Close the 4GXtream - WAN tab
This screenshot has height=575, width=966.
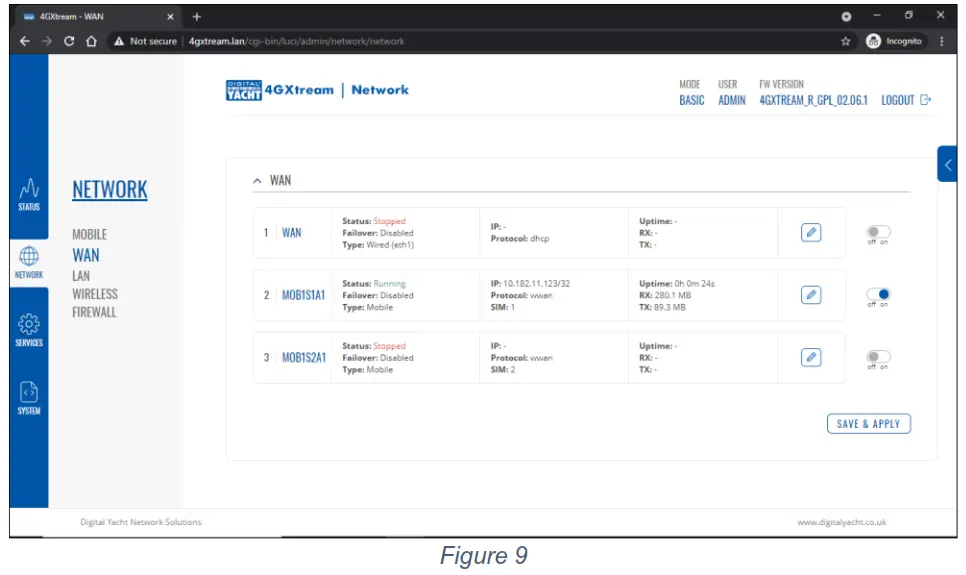[170, 17]
